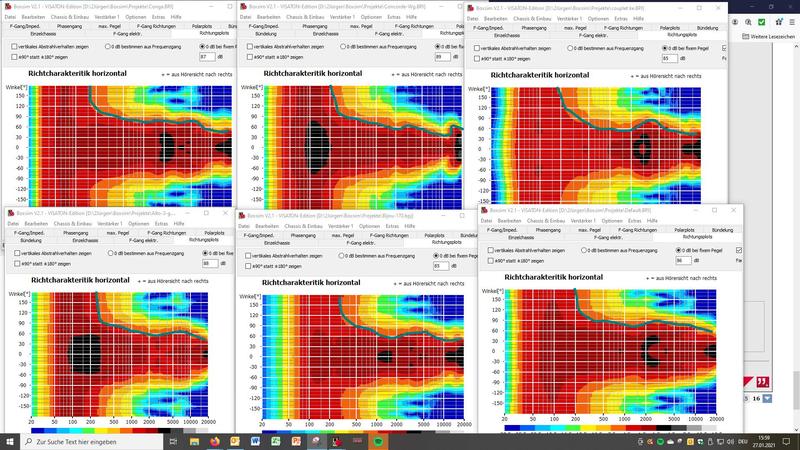This screenshot has width=800, height=450.
Task: Open the 'Weitere Lesezeichen' bookmarks folder
Action: click(x=768, y=37)
